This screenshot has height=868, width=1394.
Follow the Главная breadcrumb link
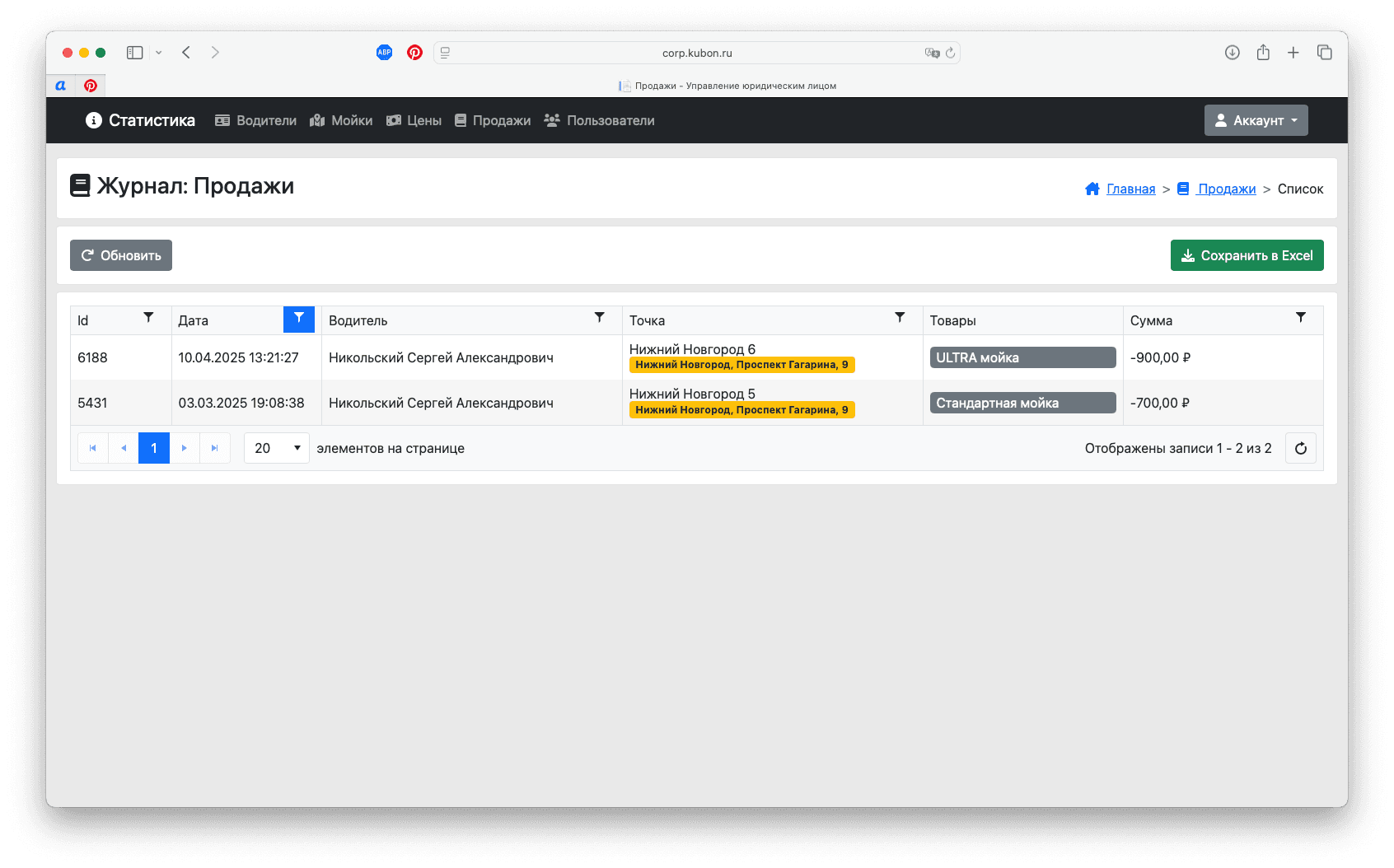(x=1130, y=189)
